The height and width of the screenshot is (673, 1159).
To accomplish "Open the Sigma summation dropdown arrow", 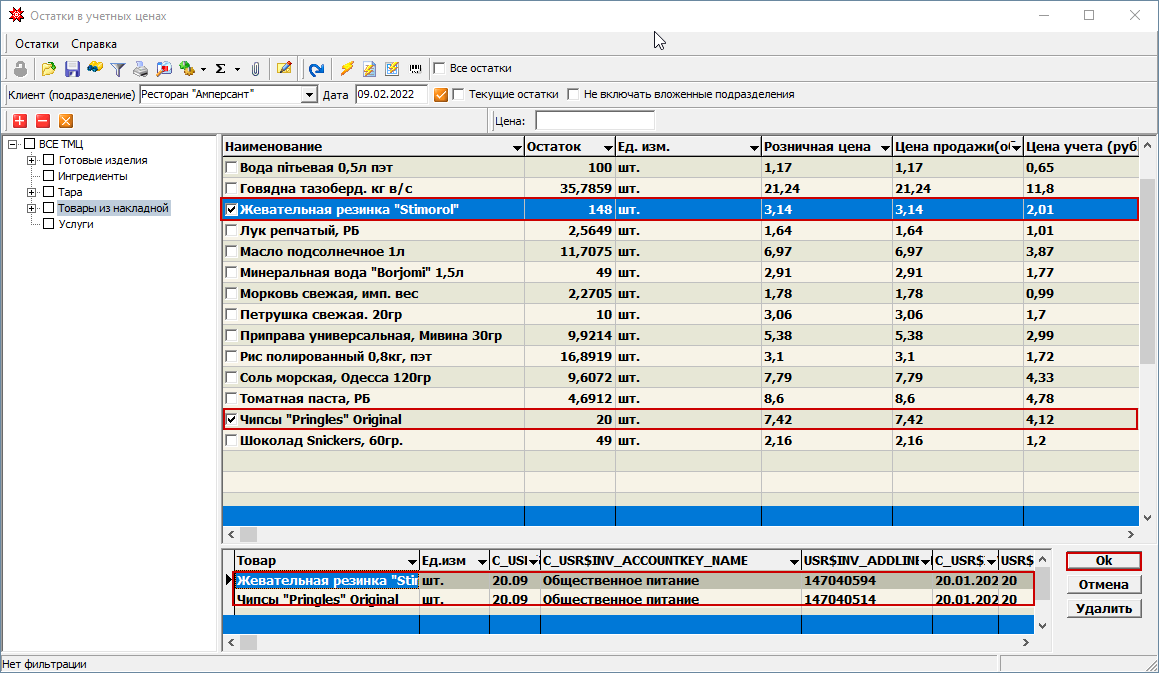I will tap(237, 69).
